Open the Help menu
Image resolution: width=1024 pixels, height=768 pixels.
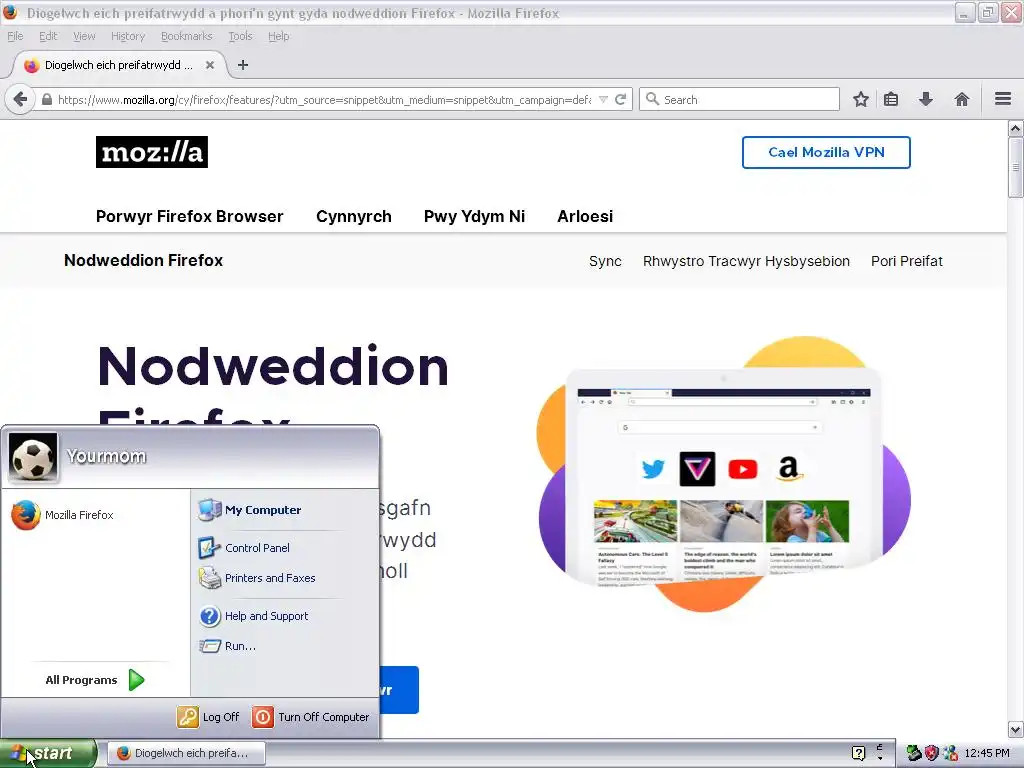pyautogui.click(x=278, y=36)
